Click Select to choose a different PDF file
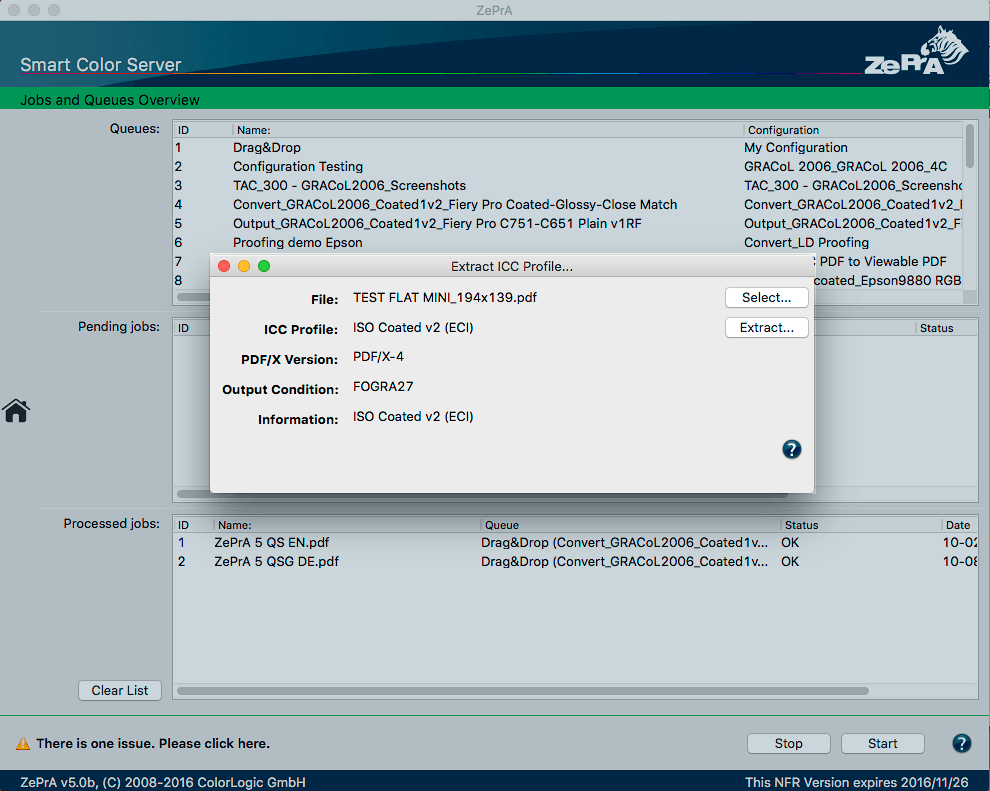Viewport: 990px width, 791px height. [766, 297]
